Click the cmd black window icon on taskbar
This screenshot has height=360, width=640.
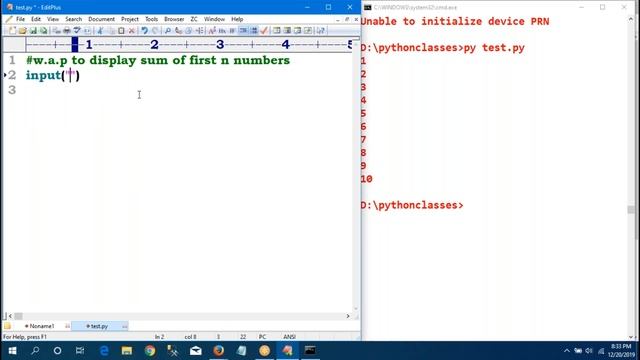310,351
